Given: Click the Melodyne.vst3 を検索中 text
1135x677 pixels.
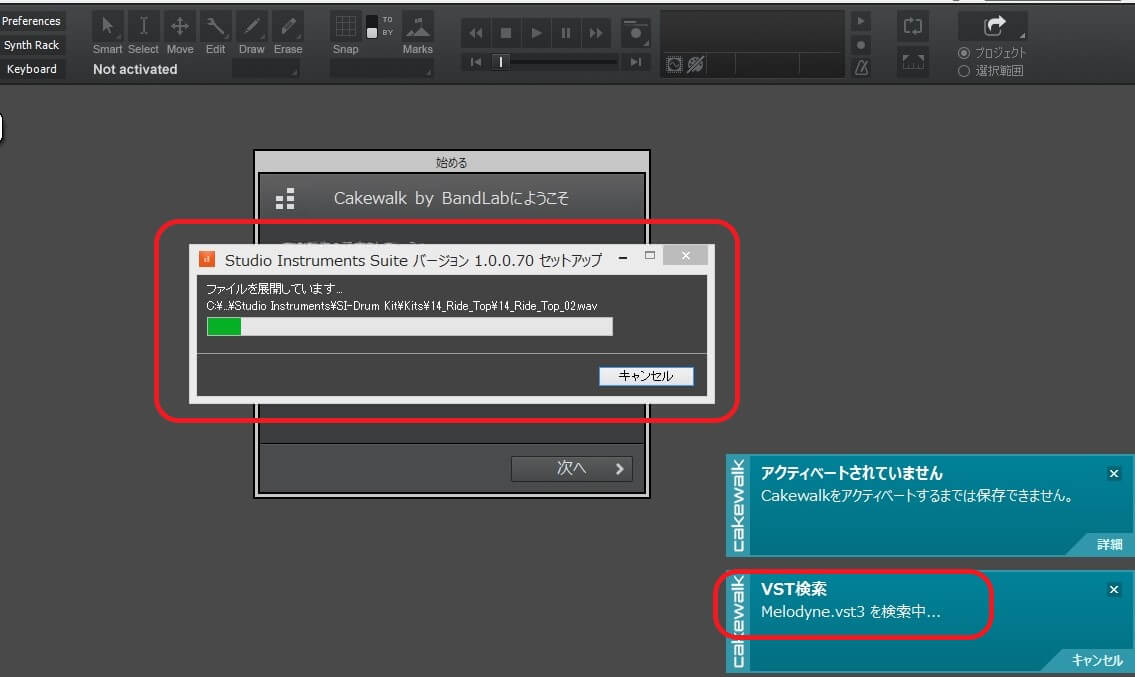Looking at the screenshot, I should [851, 612].
